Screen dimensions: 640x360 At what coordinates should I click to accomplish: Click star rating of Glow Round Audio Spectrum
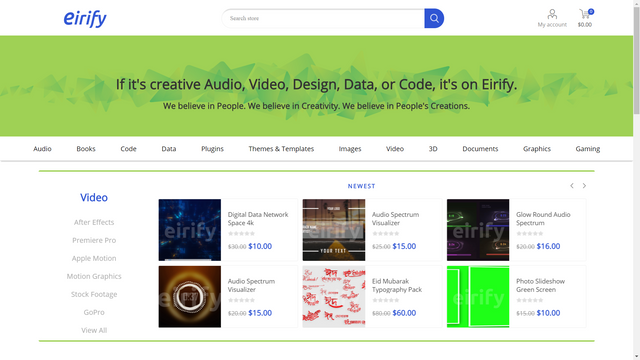(x=529, y=233)
